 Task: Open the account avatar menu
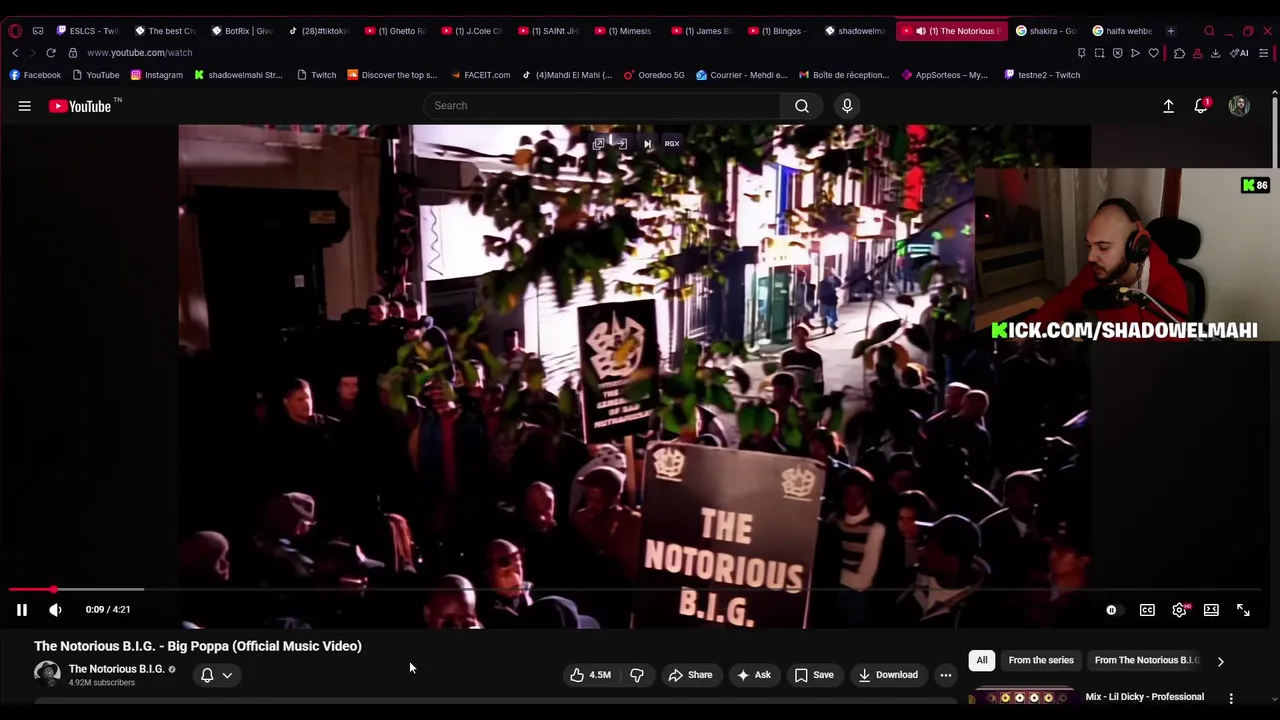click(1239, 106)
